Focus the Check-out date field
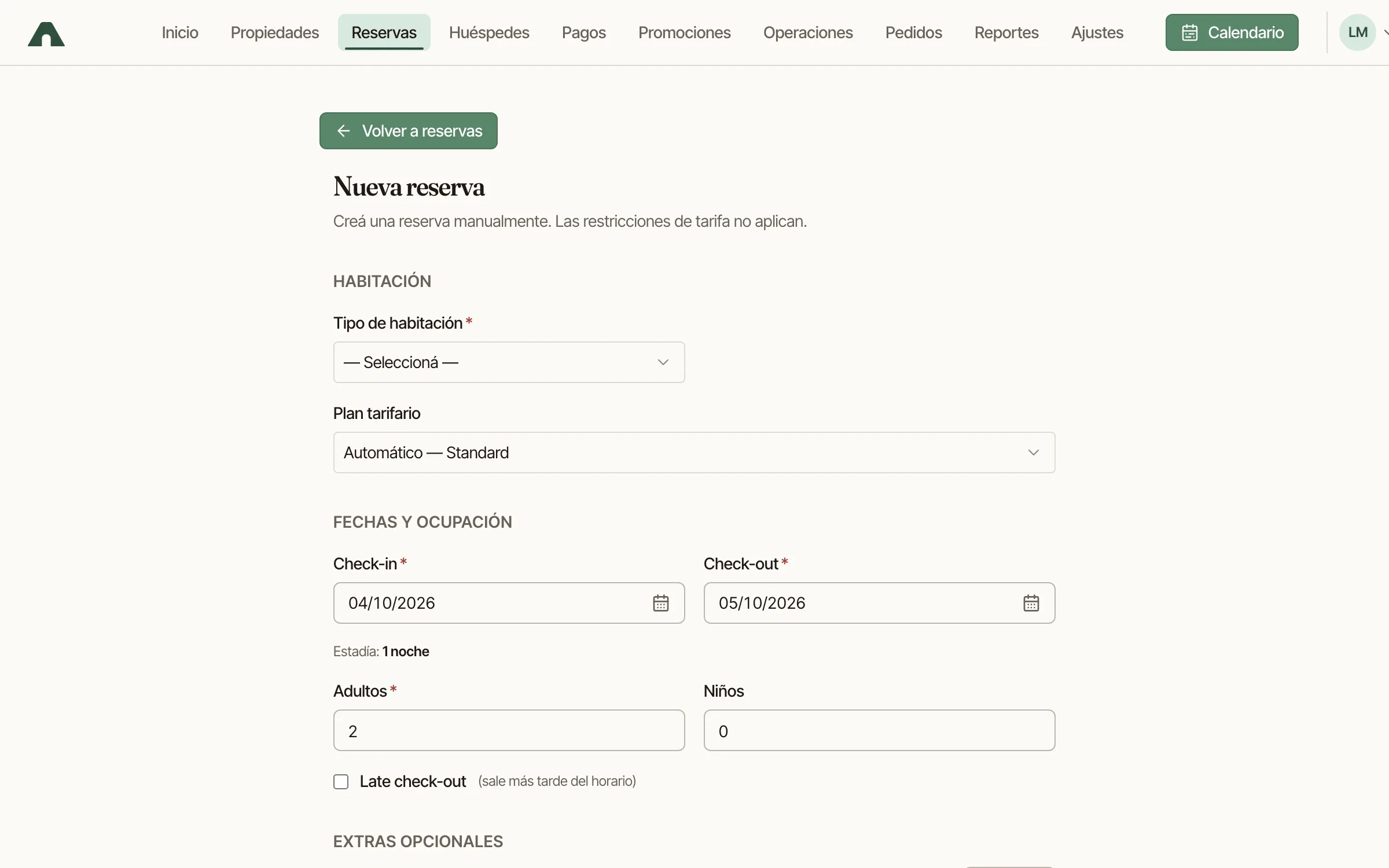Screen dimensions: 1389x868 pyautogui.click(x=879, y=603)
